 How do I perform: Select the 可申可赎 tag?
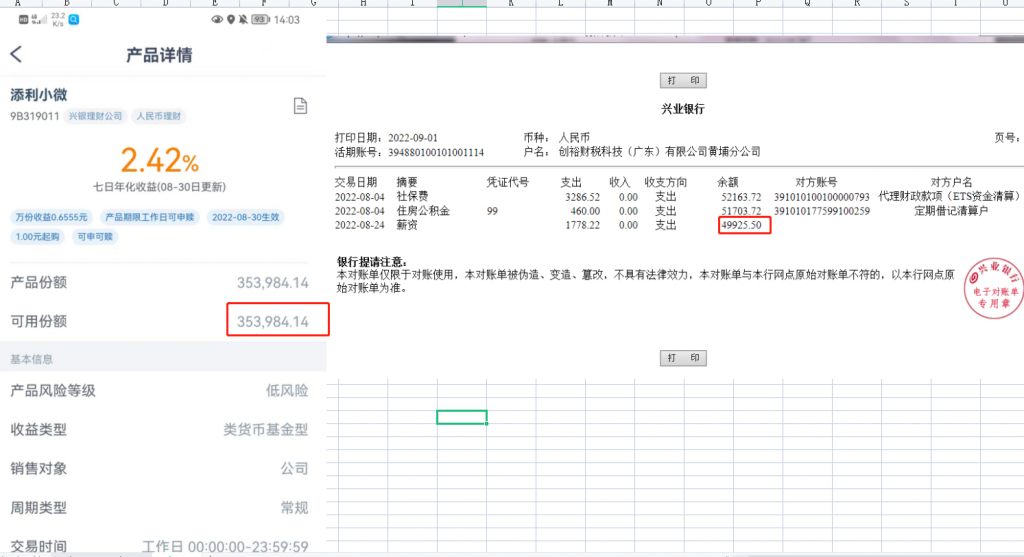[95, 236]
